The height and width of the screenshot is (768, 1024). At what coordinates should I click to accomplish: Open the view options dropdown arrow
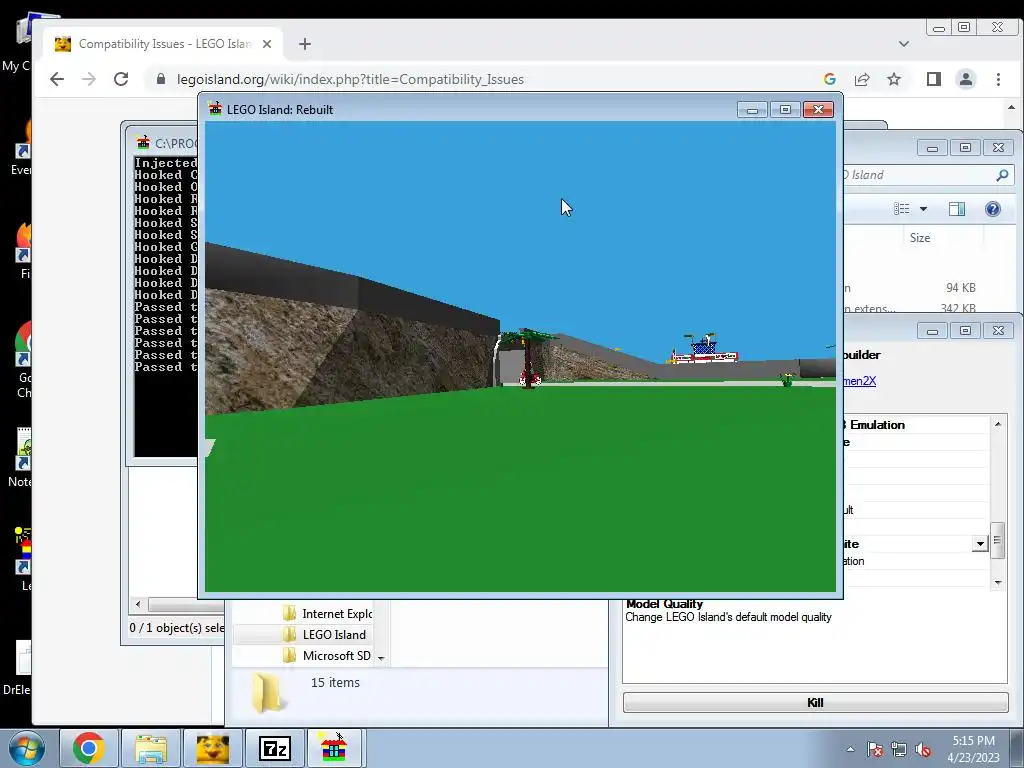tap(923, 209)
